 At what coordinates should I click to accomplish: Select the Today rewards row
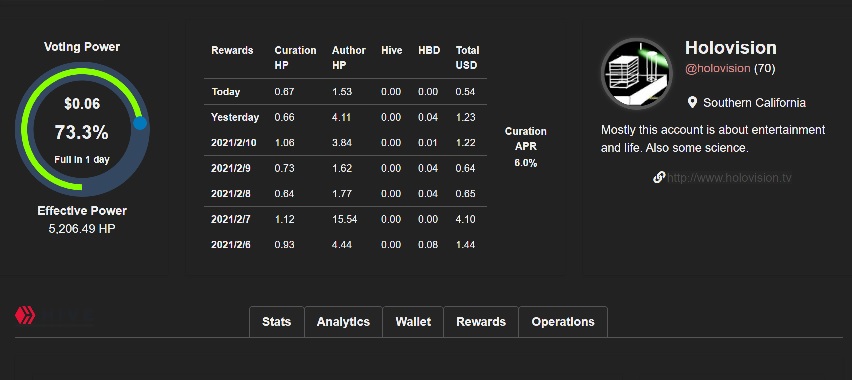(x=345, y=92)
